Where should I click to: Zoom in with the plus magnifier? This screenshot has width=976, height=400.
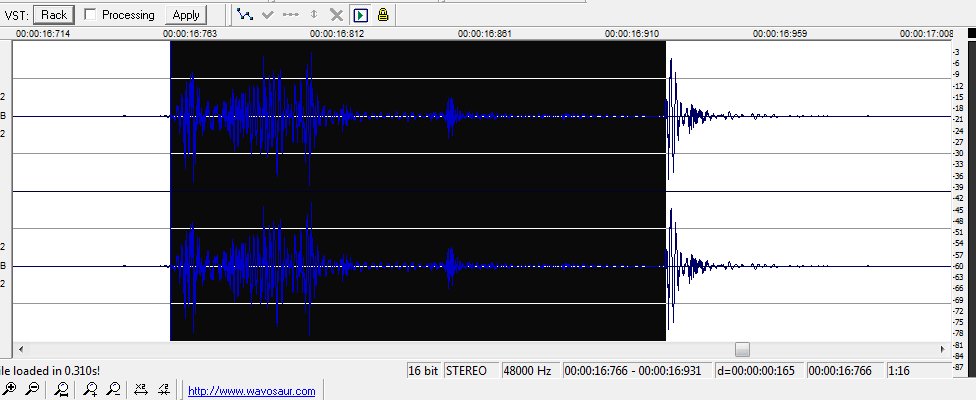11,389
